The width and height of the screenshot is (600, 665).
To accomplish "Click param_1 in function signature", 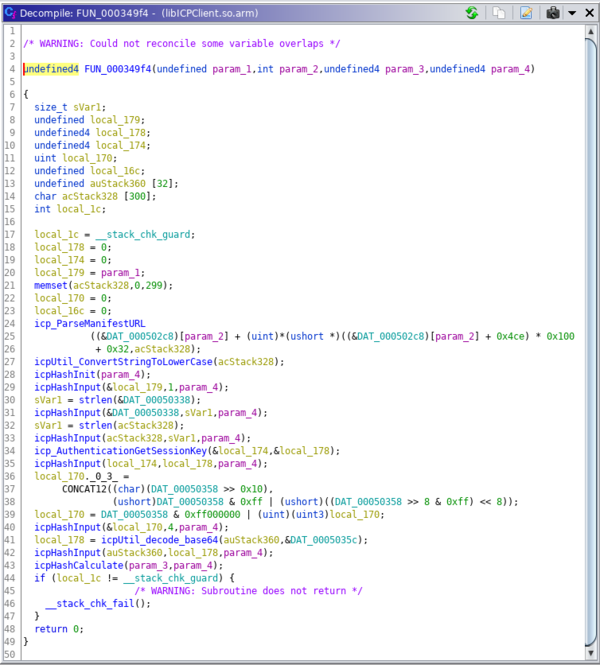I will tap(232, 69).
